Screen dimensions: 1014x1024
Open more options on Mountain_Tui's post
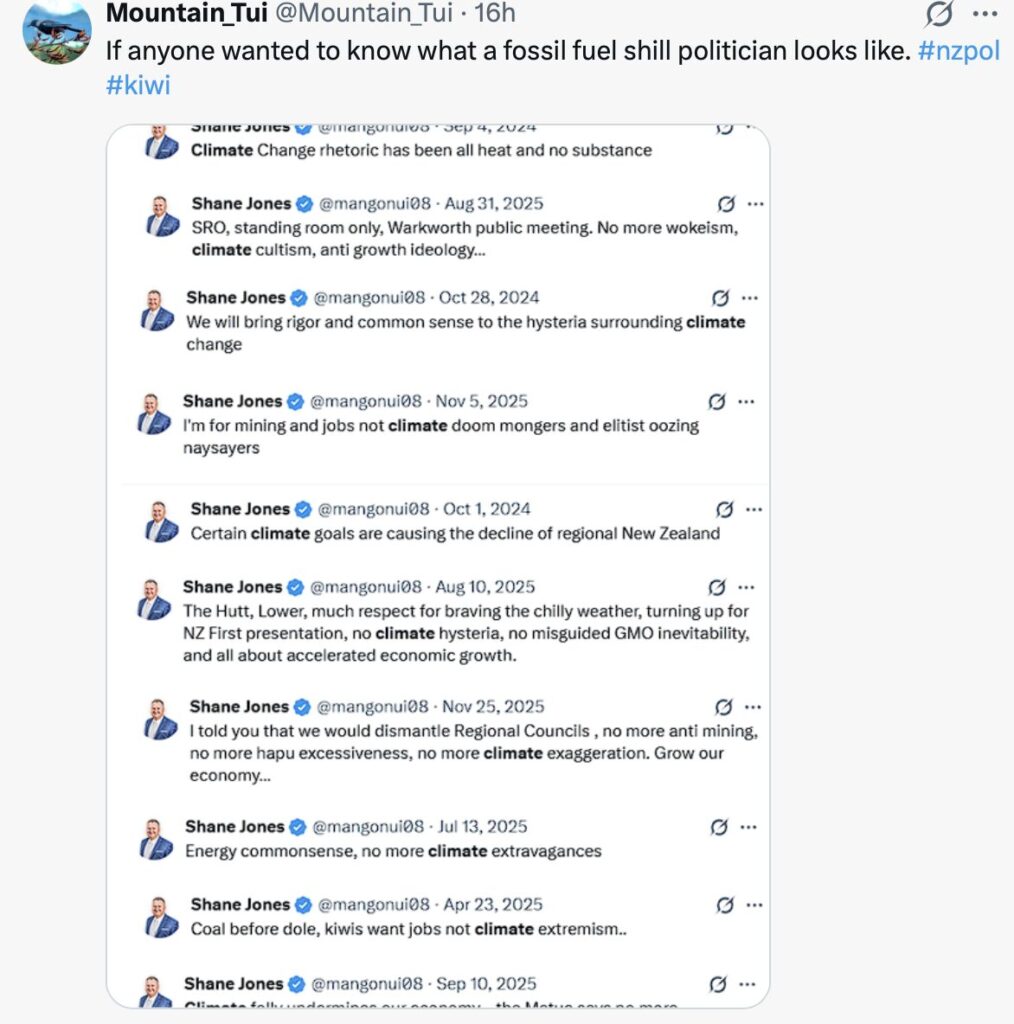tap(985, 14)
